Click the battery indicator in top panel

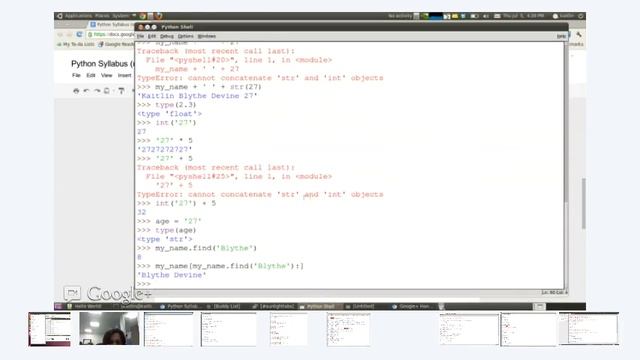(474, 16)
